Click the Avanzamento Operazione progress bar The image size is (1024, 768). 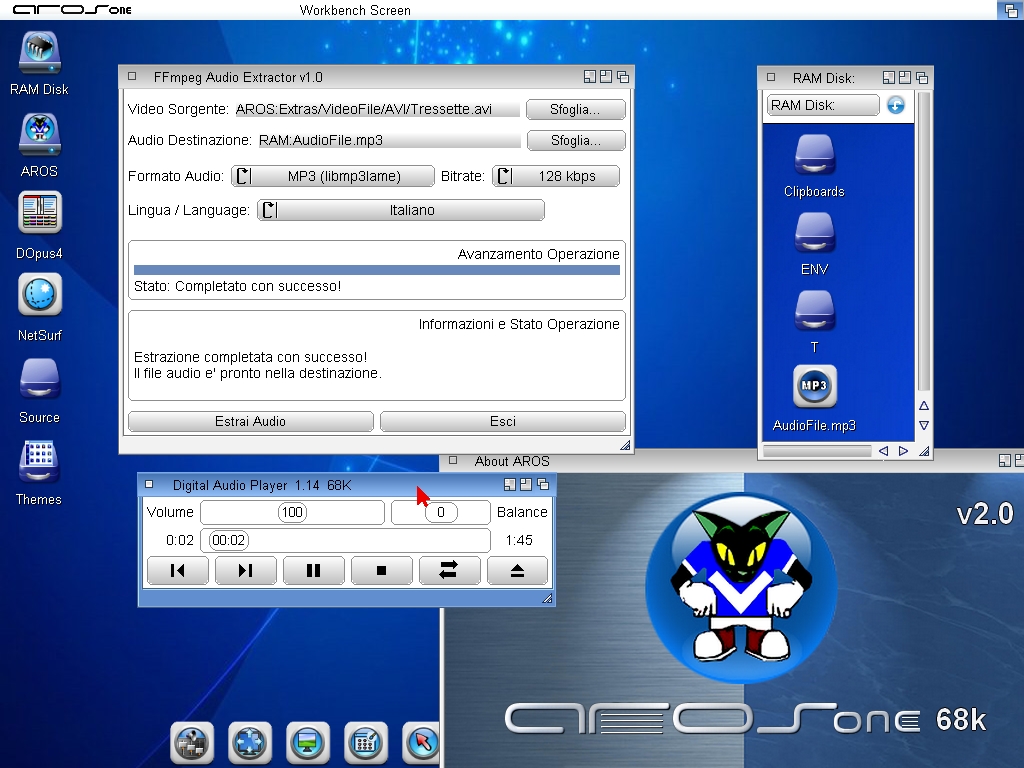pos(377,270)
